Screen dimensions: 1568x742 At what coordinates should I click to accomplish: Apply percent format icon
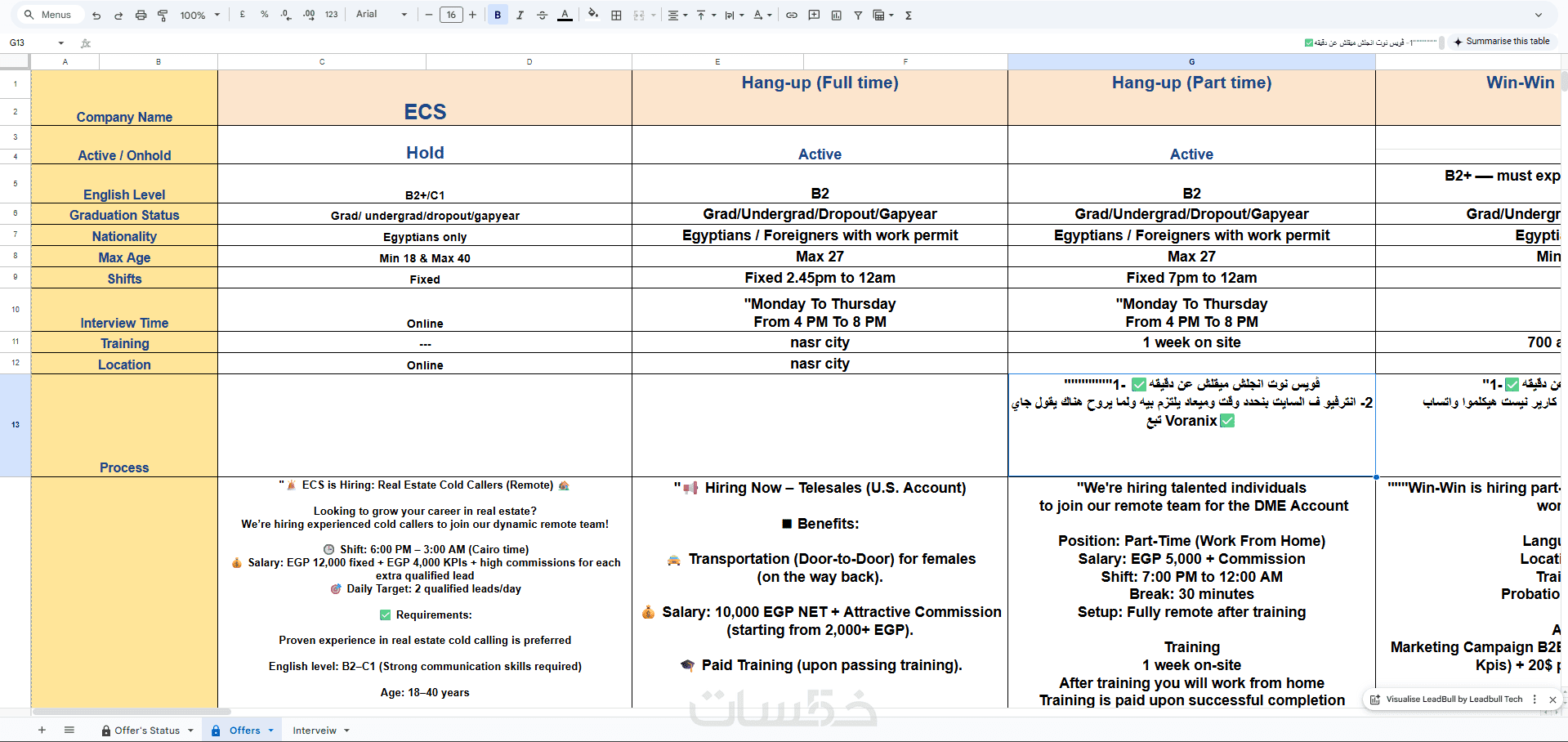pos(265,15)
